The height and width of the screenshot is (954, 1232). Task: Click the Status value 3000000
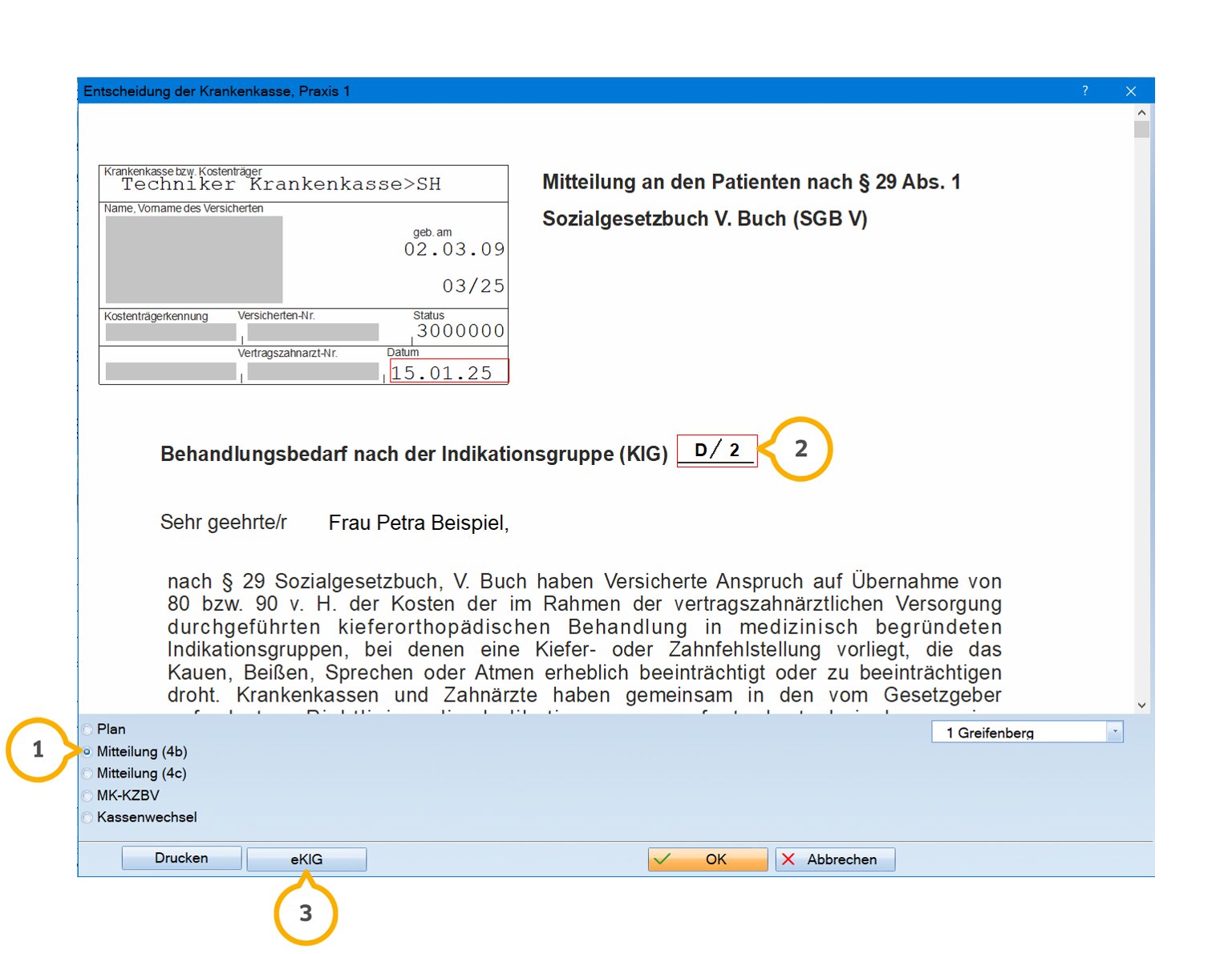(460, 331)
